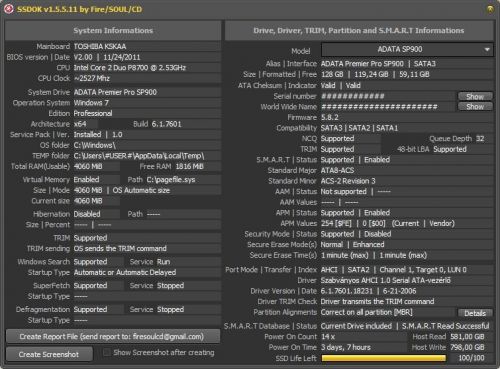Click Channel 1, Target 0, LUN 0 value

click(423, 270)
